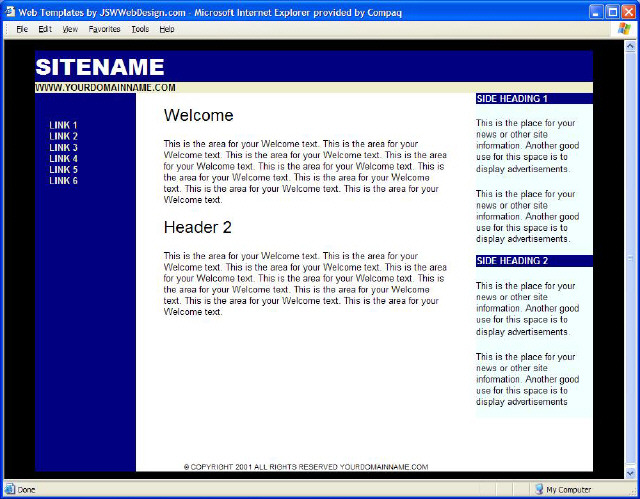Screen dimensions: 640x499
Task: Open the File menu
Action: pos(22,29)
